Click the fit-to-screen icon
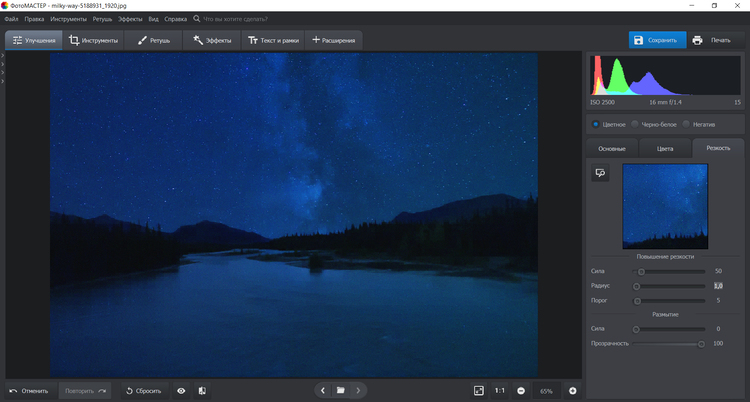750x402 pixels. click(x=479, y=390)
